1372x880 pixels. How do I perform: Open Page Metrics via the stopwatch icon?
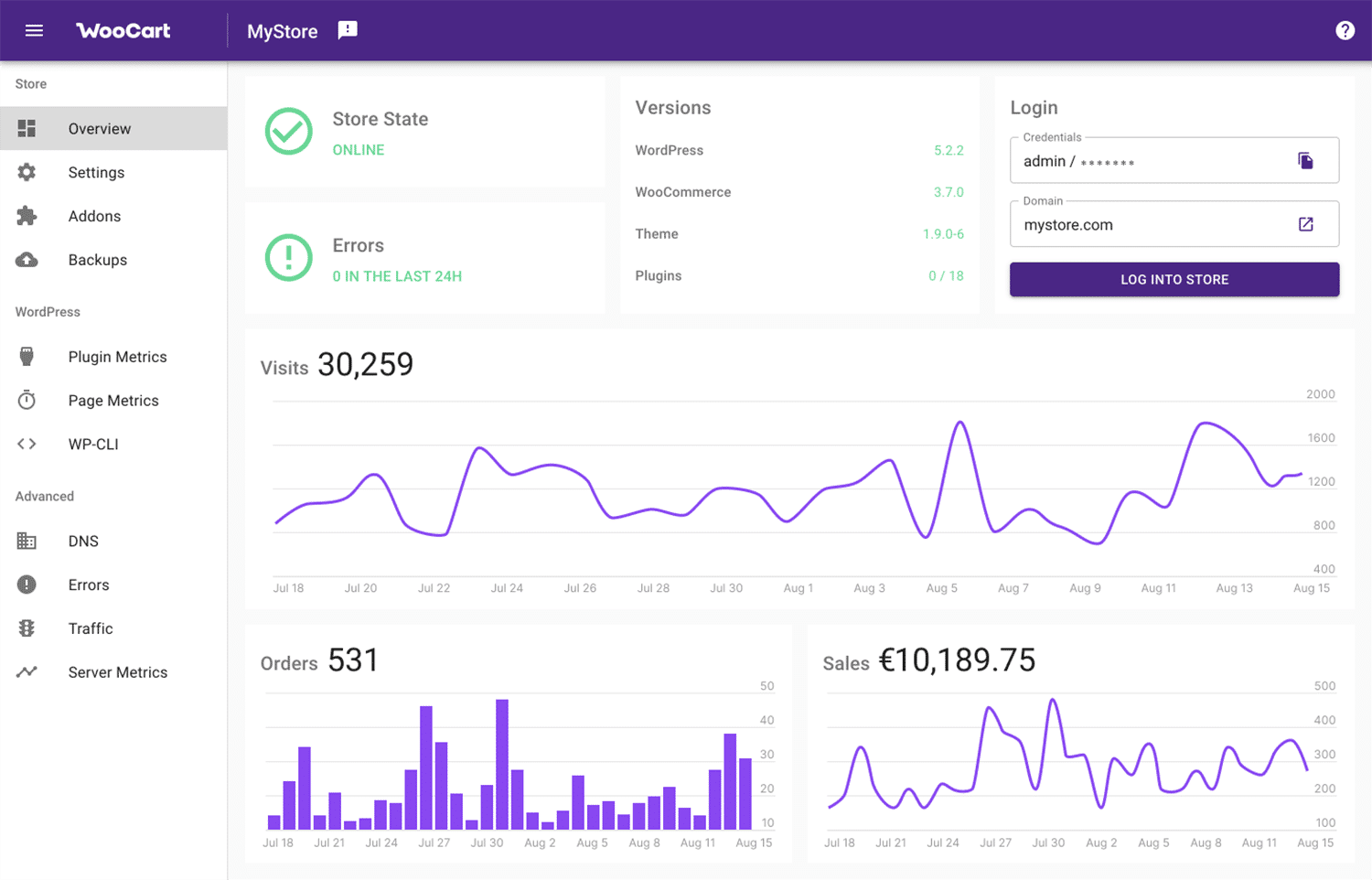coord(27,400)
